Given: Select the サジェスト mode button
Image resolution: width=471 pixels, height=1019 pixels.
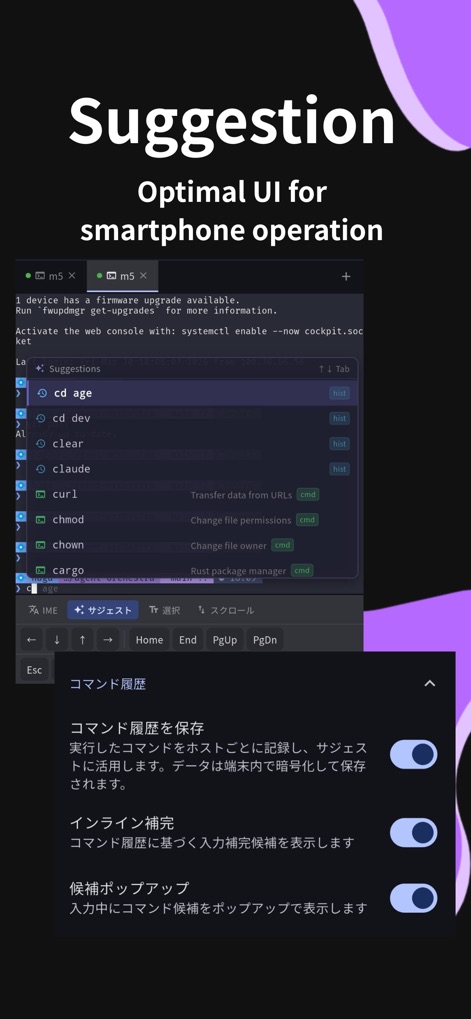Looking at the screenshot, I should 103,610.
